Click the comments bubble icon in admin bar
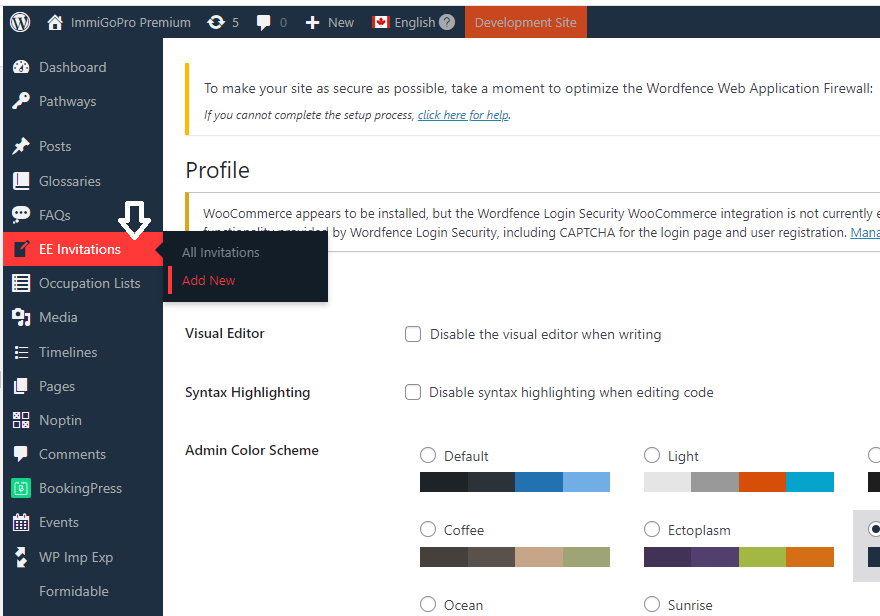This screenshot has width=880, height=616. [x=263, y=22]
